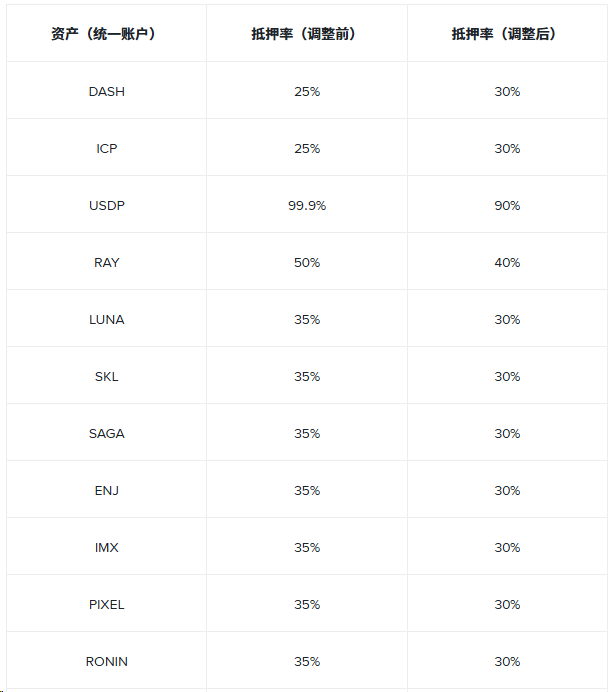Click the RONIN asset name
The image size is (609, 692).
pos(107,661)
